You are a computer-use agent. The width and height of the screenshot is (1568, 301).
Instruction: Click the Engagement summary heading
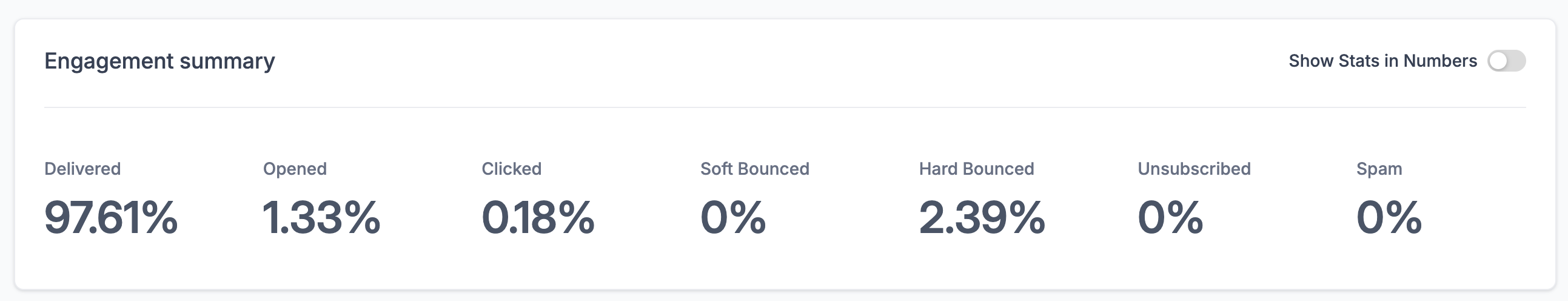coord(159,61)
